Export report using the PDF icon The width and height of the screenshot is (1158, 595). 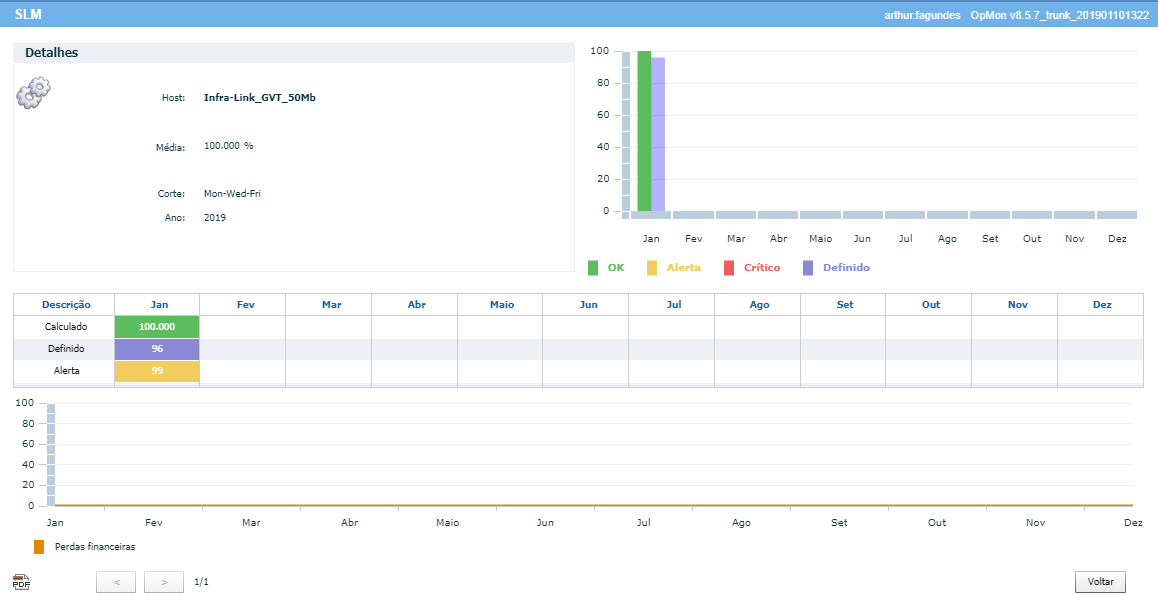[x=21, y=582]
